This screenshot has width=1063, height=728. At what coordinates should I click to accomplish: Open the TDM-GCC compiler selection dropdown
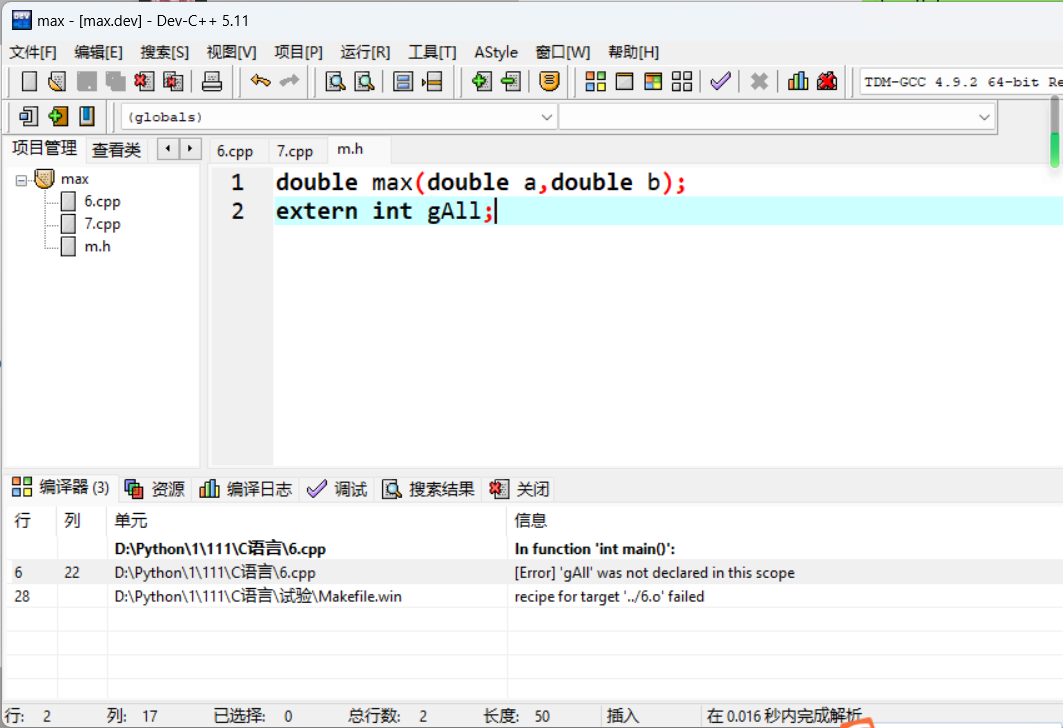(960, 82)
